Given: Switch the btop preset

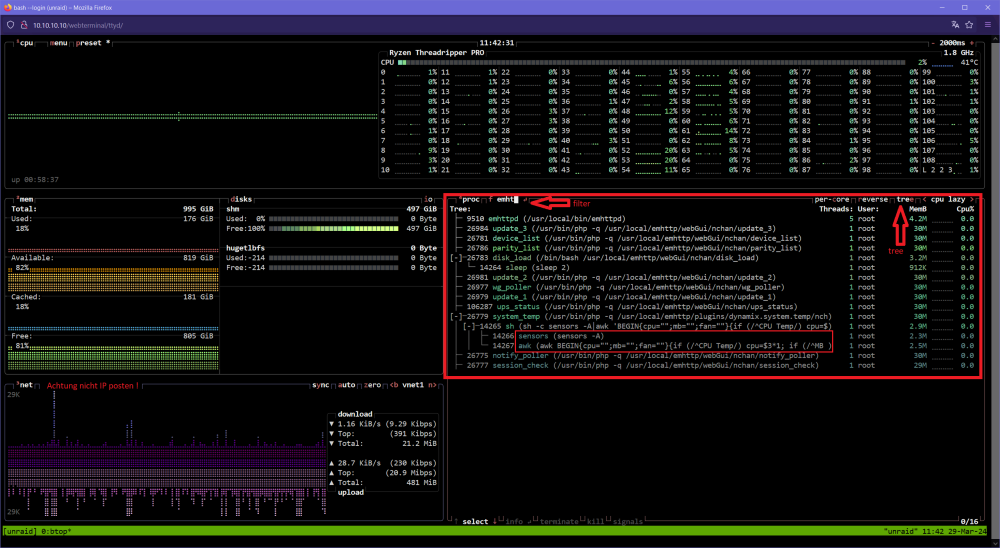Looking at the screenshot, I should [x=89, y=43].
